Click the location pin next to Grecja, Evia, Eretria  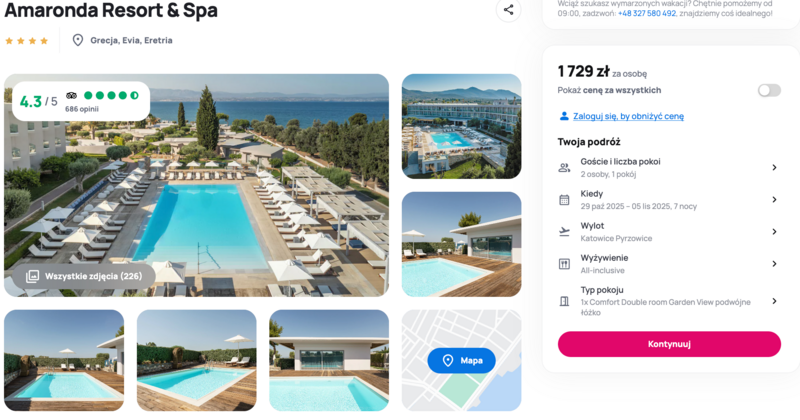click(78, 40)
